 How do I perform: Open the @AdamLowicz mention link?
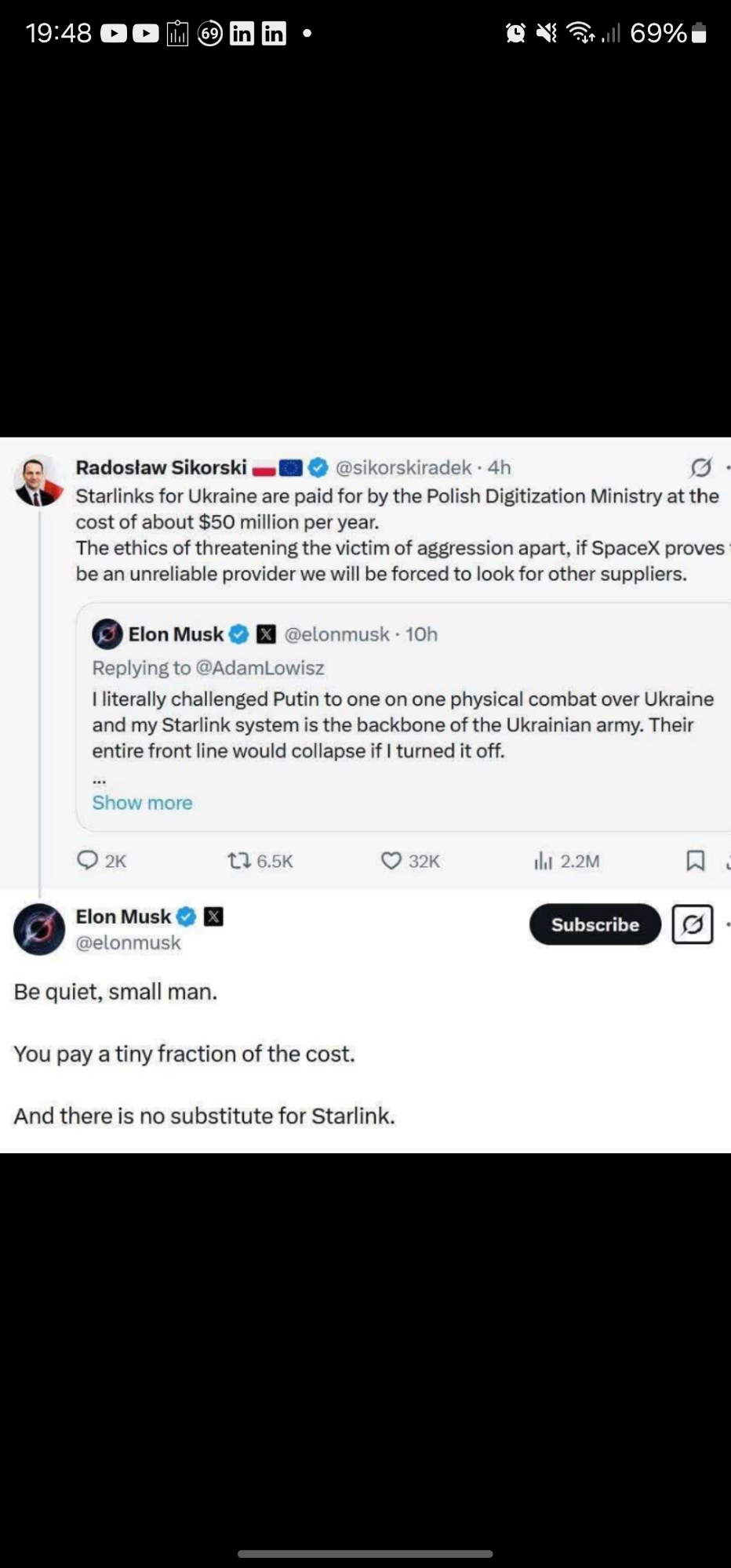coord(260,668)
